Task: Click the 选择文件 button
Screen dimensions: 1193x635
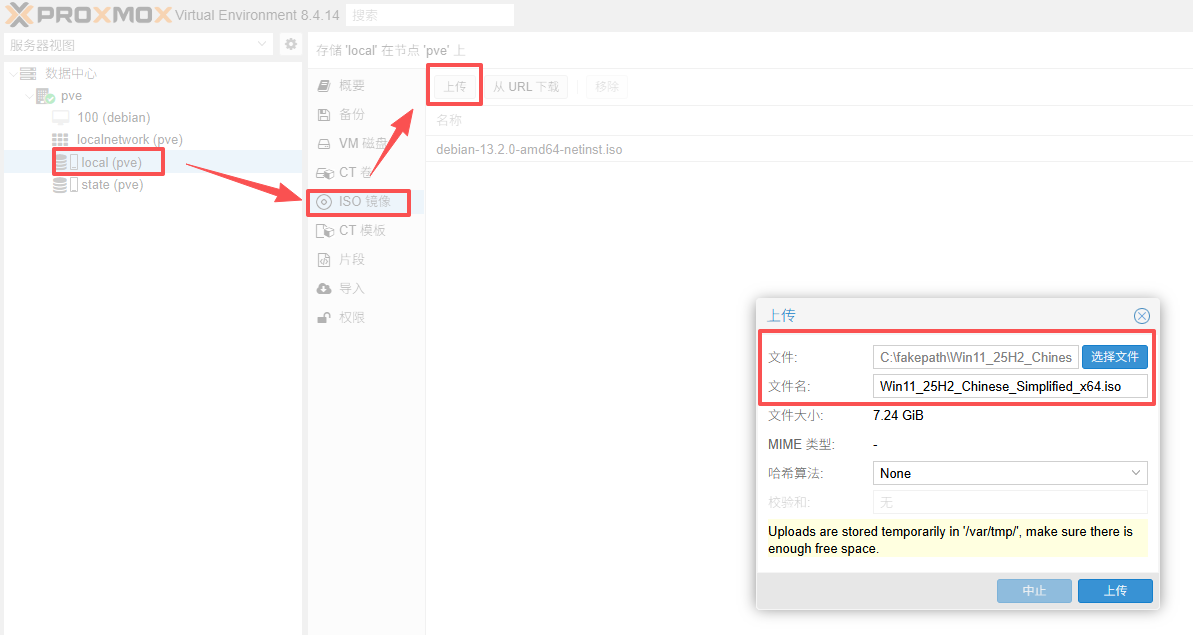Action: click(1114, 357)
